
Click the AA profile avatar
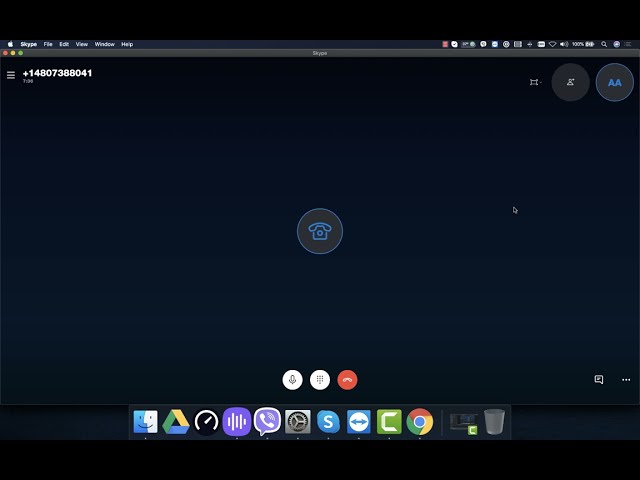point(615,82)
